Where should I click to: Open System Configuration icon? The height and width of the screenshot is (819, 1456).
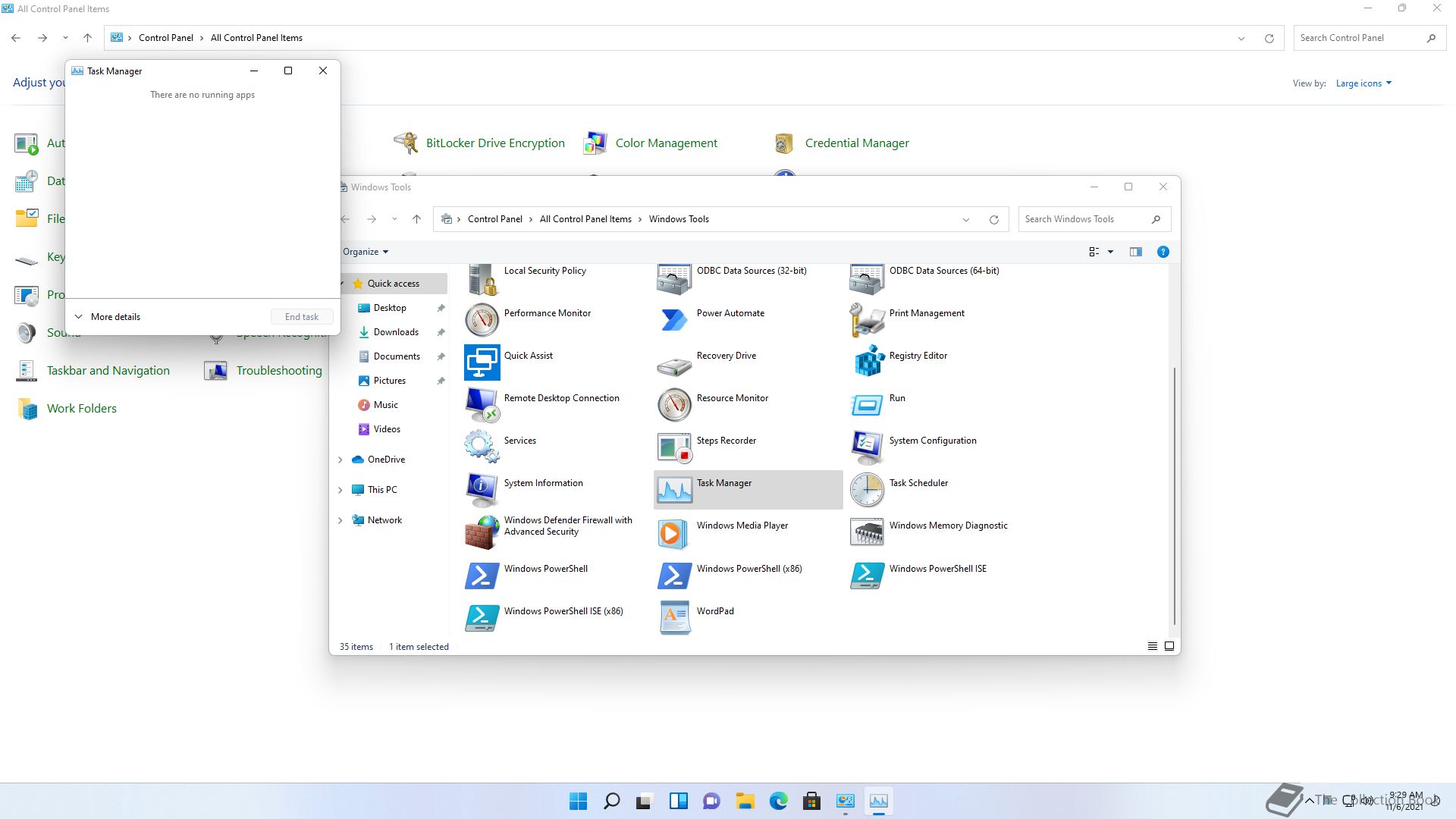tap(868, 447)
